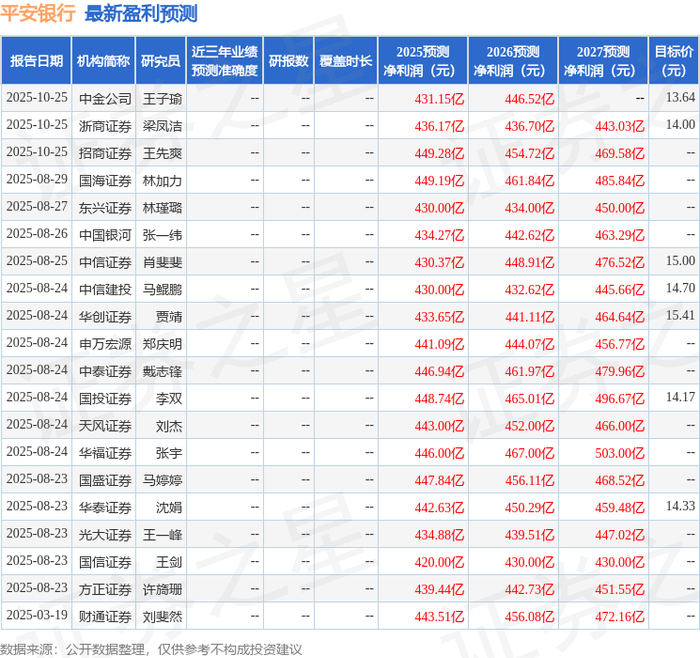This screenshot has width=700, height=658.
Task: Click the 431.15亿 profit forecast value
Action: [439, 99]
